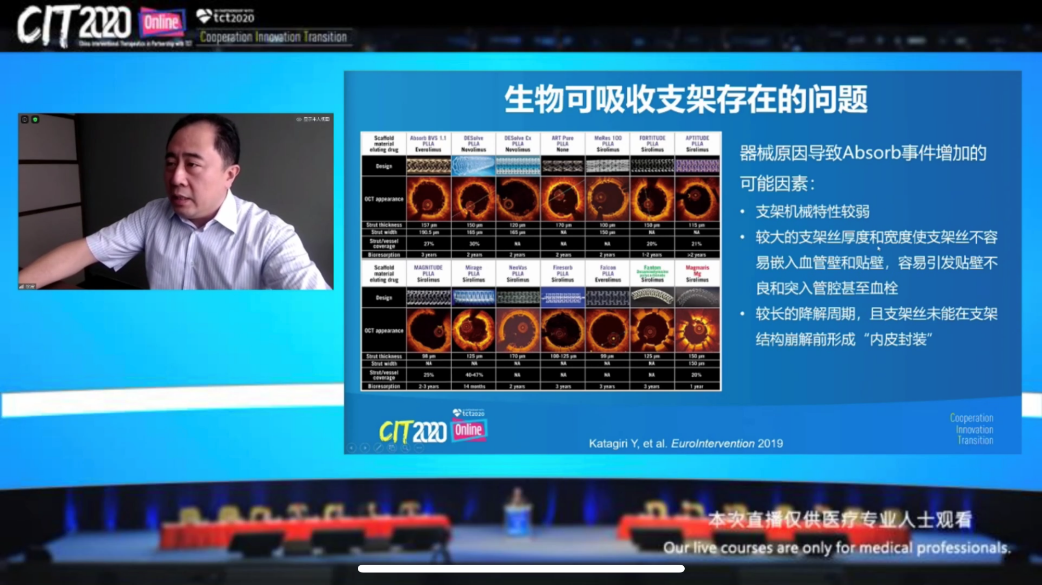Click the Magmaris OCT appearance image
The width and height of the screenshot is (1042, 585).
(697, 331)
